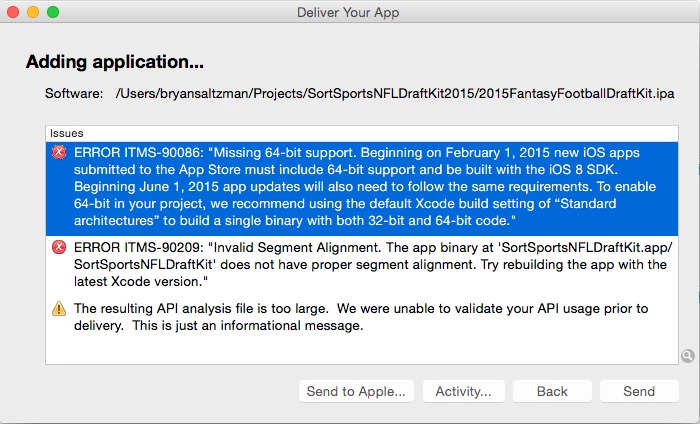Click the Deliver Your App title bar
This screenshot has height=424, width=700.
pyautogui.click(x=348, y=12)
